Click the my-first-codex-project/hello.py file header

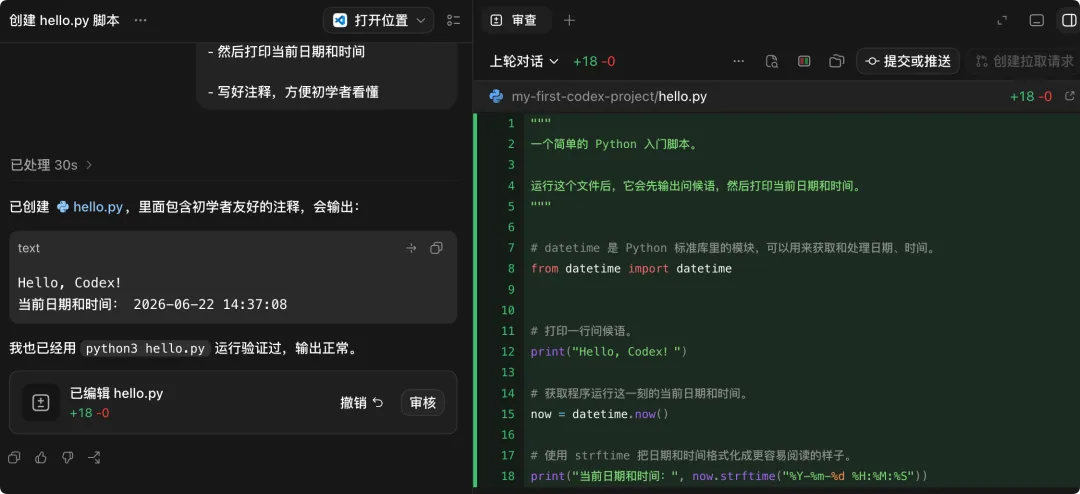[x=609, y=96]
